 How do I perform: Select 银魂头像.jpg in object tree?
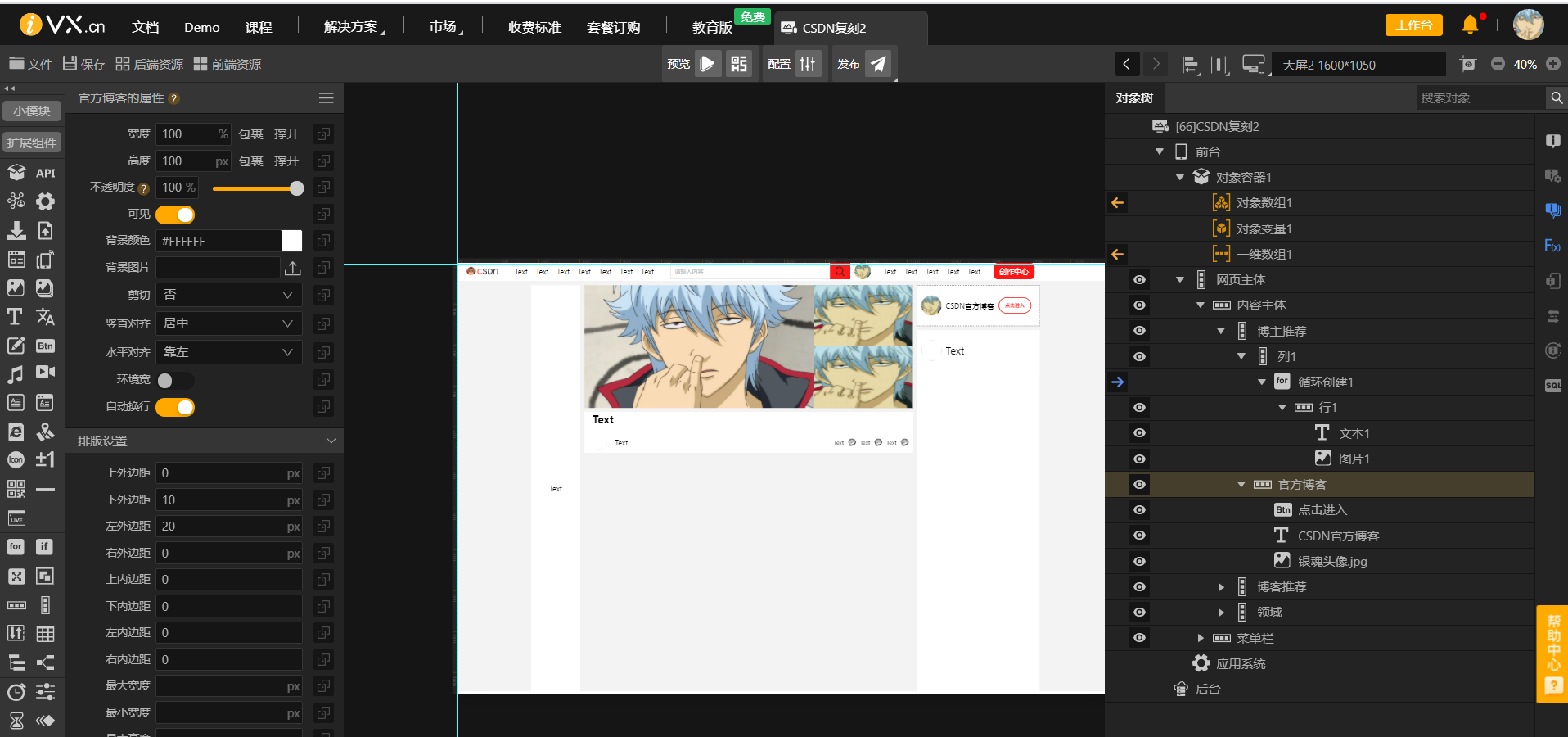click(1331, 561)
